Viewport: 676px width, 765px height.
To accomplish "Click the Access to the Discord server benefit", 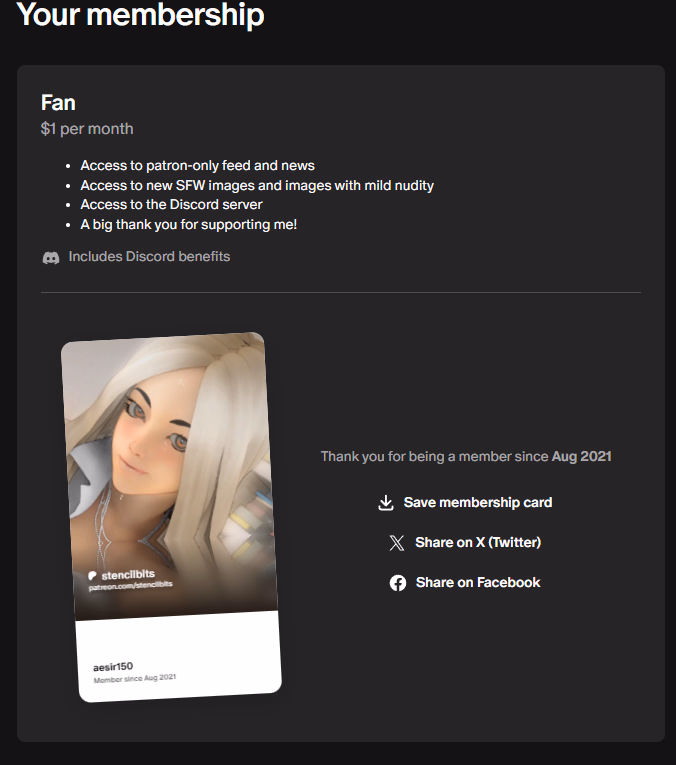I will click(x=171, y=204).
